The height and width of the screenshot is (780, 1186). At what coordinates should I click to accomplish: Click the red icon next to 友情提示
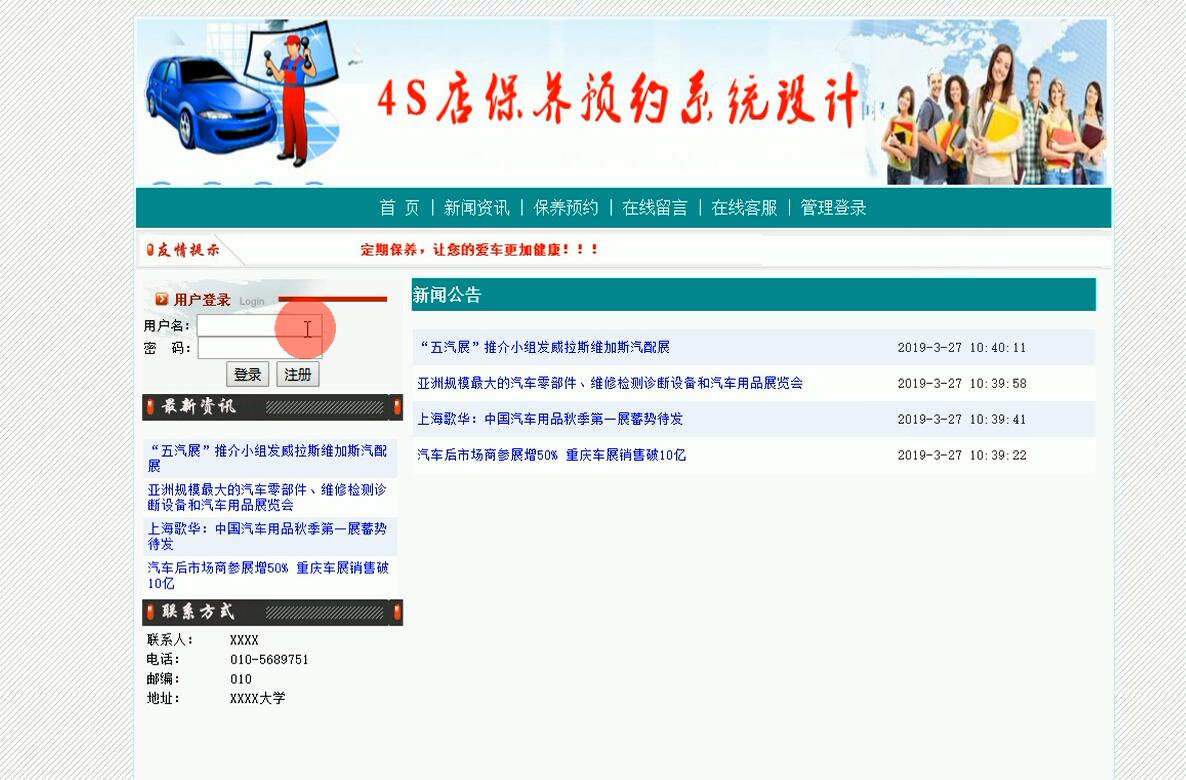point(150,250)
